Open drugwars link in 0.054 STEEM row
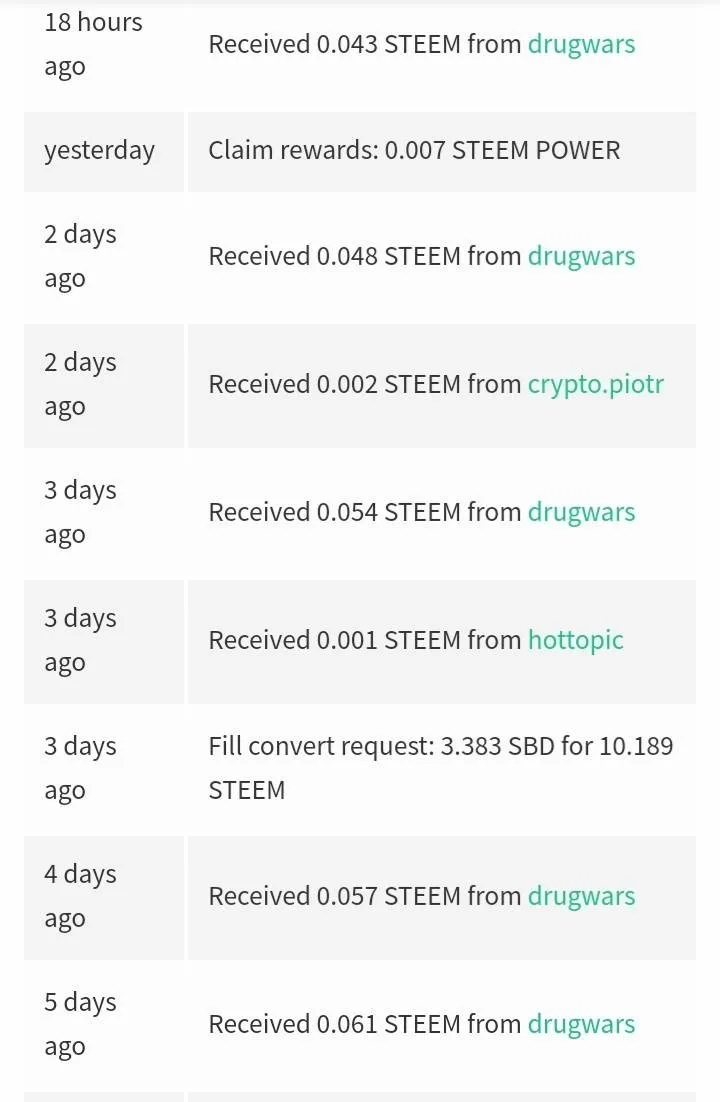The image size is (720, 1102). click(x=581, y=513)
